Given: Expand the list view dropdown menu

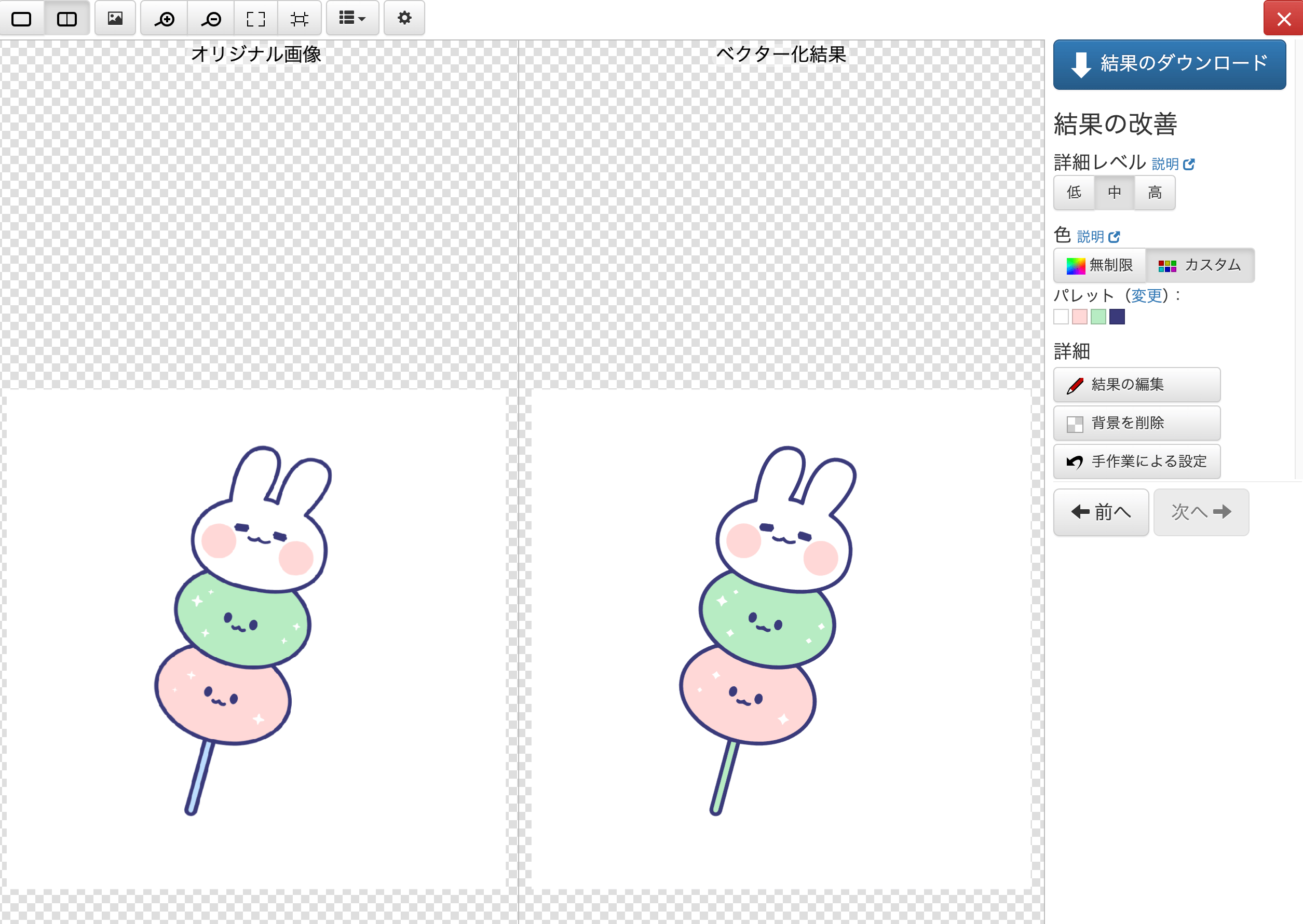Looking at the screenshot, I should point(352,19).
